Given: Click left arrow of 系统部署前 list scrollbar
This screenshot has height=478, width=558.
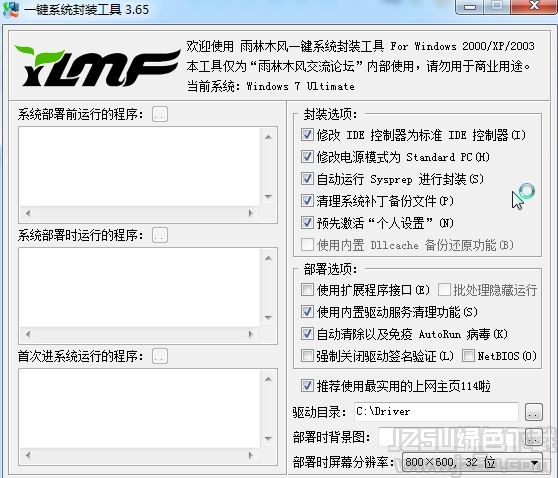Looking at the screenshot, I should point(28,213).
